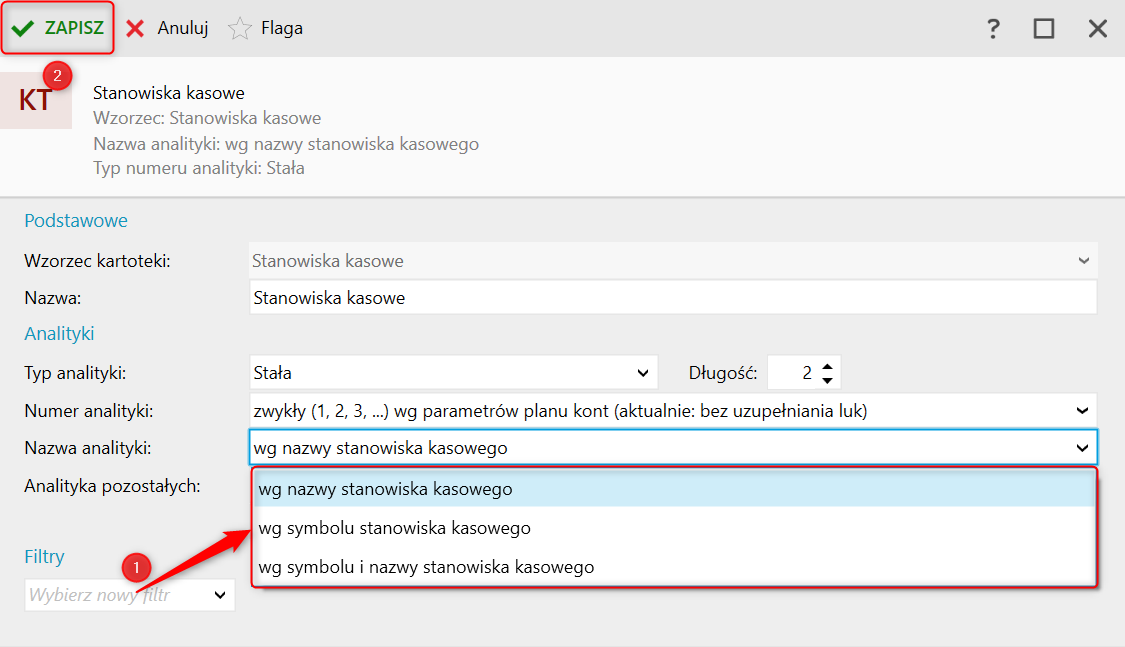Open the Typ analityki dropdown

(643, 373)
